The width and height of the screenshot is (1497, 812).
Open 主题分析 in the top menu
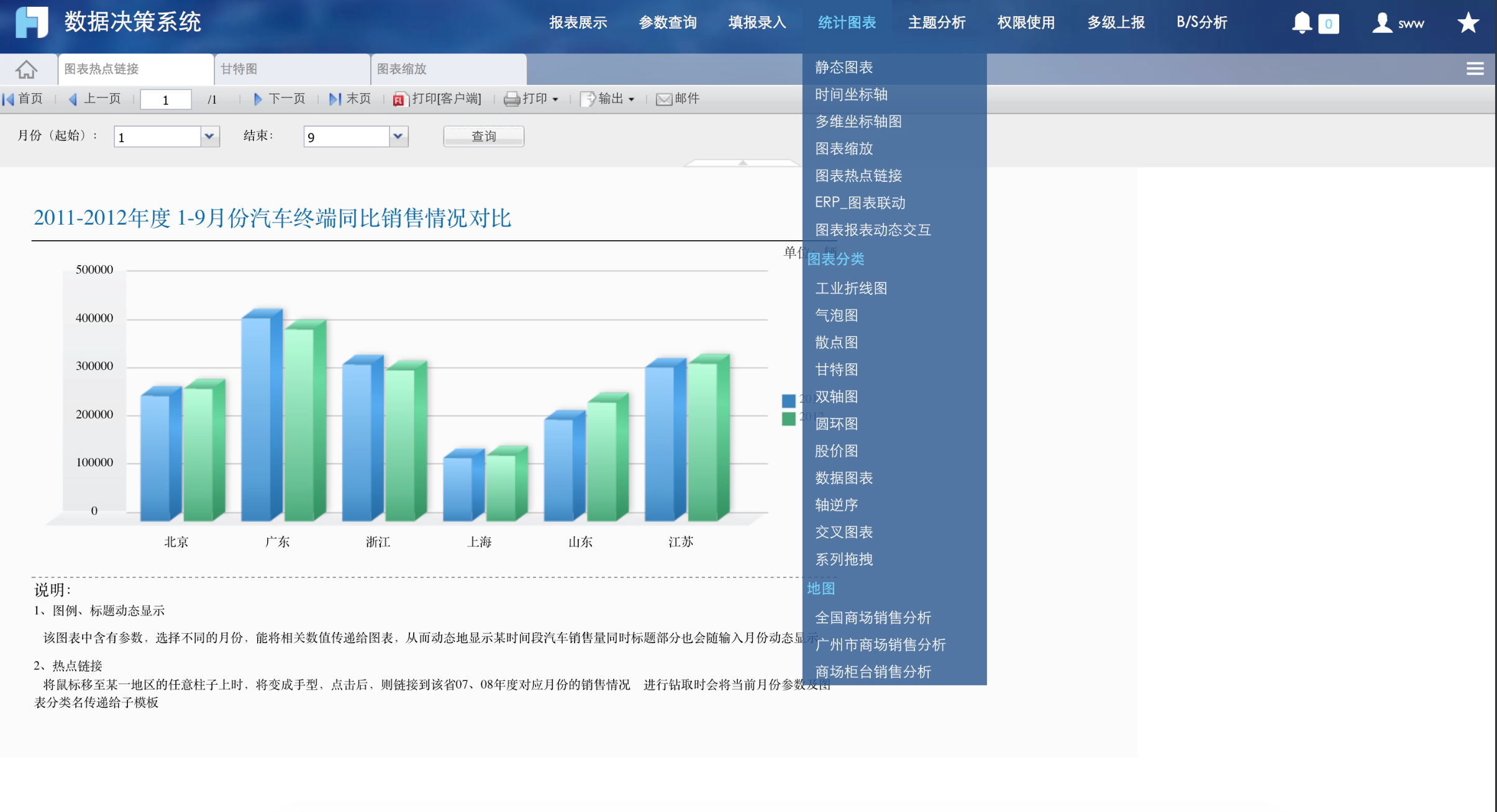(936, 23)
